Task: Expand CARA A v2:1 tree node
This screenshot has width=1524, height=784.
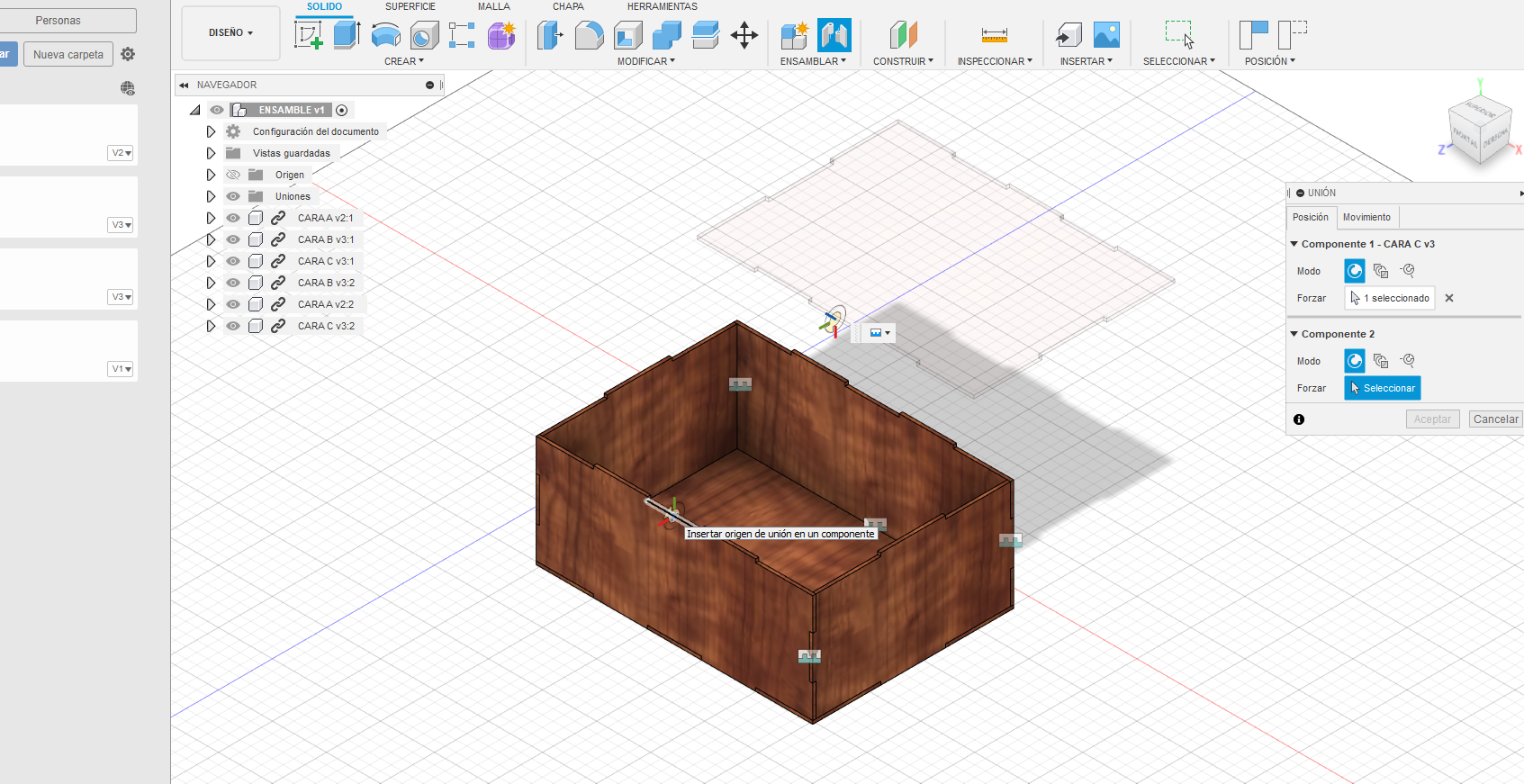Action: (x=211, y=218)
